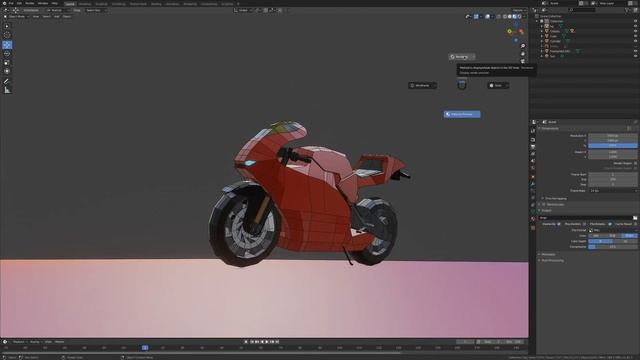Open the Render properties tab
This screenshot has height=360, width=640.
click(533, 140)
